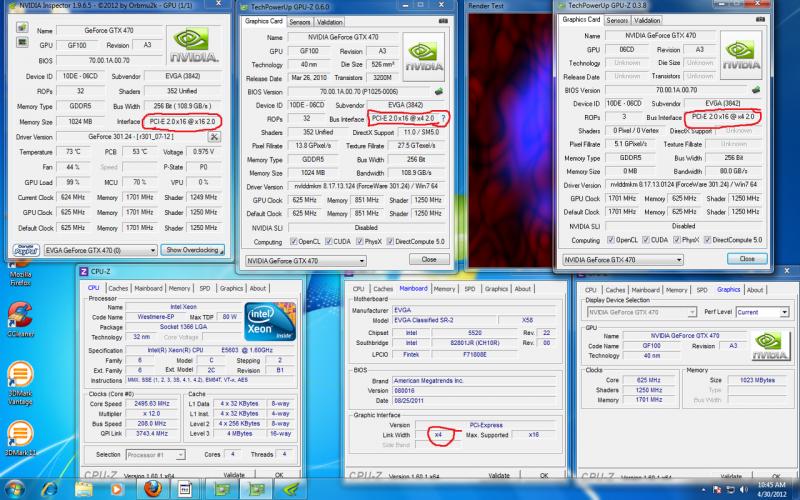Open the 3DMark Vantage desktop shortcut
The image size is (800, 500).
click(x=20, y=383)
